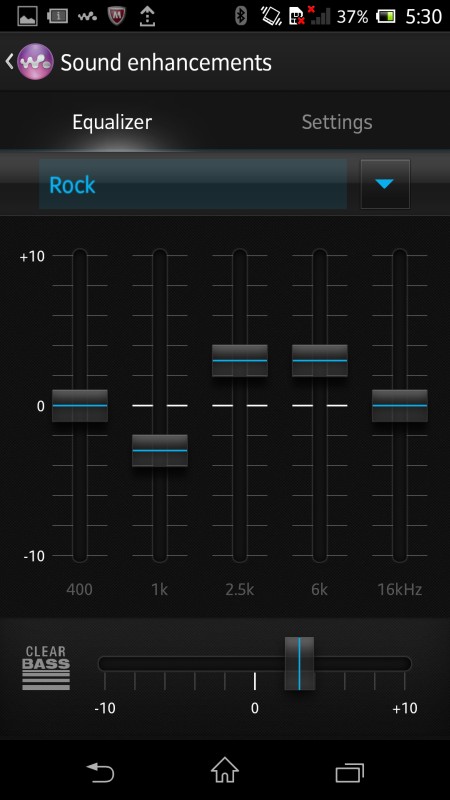Tap the Walkman app icon in header
450x800 pixels.
pyautogui.click(x=35, y=62)
